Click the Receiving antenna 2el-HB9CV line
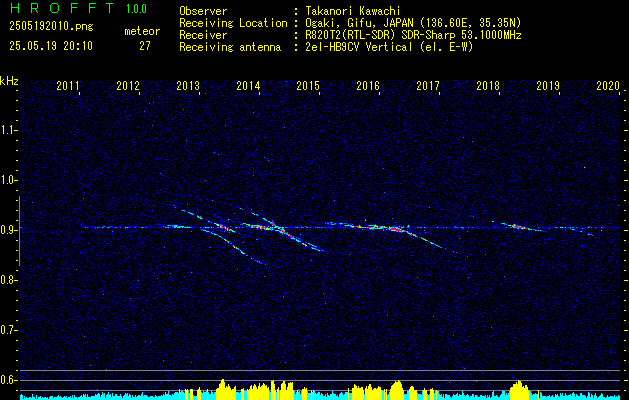The image size is (629, 400). pos(326,47)
